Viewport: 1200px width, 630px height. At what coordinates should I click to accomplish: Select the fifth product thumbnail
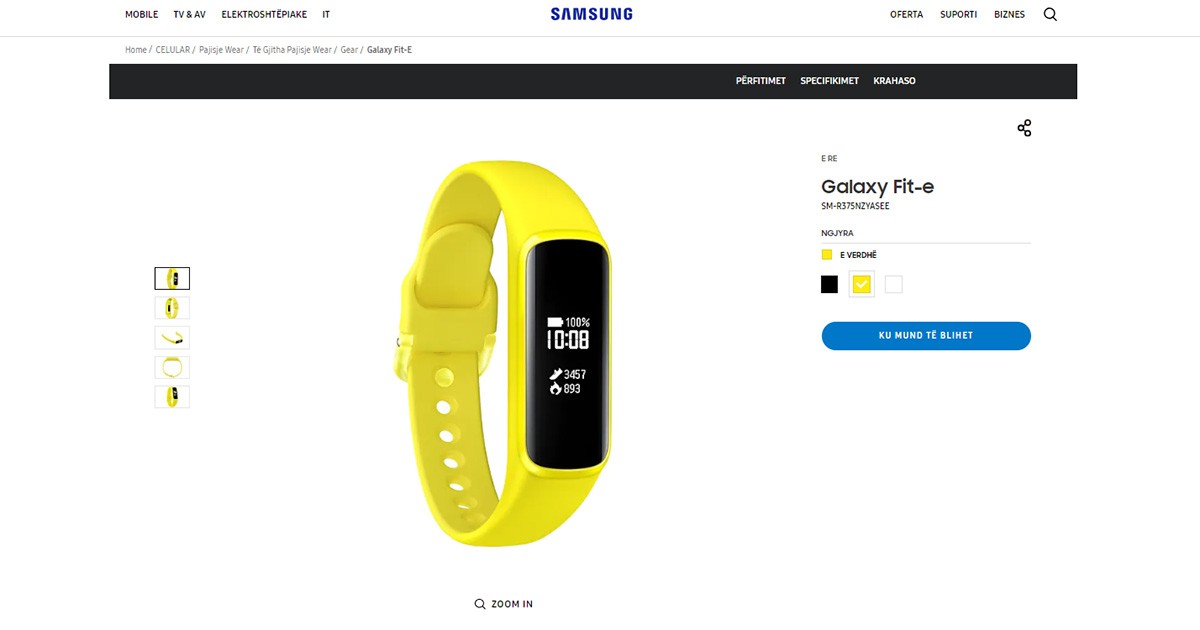tap(172, 396)
